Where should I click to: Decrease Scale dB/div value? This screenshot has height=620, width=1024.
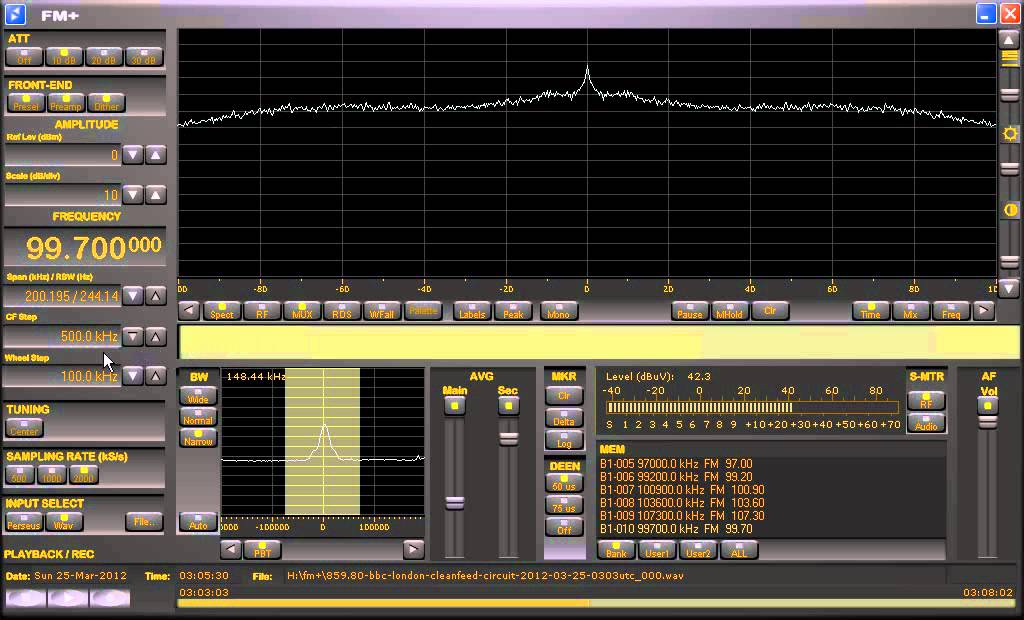click(x=133, y=195)
